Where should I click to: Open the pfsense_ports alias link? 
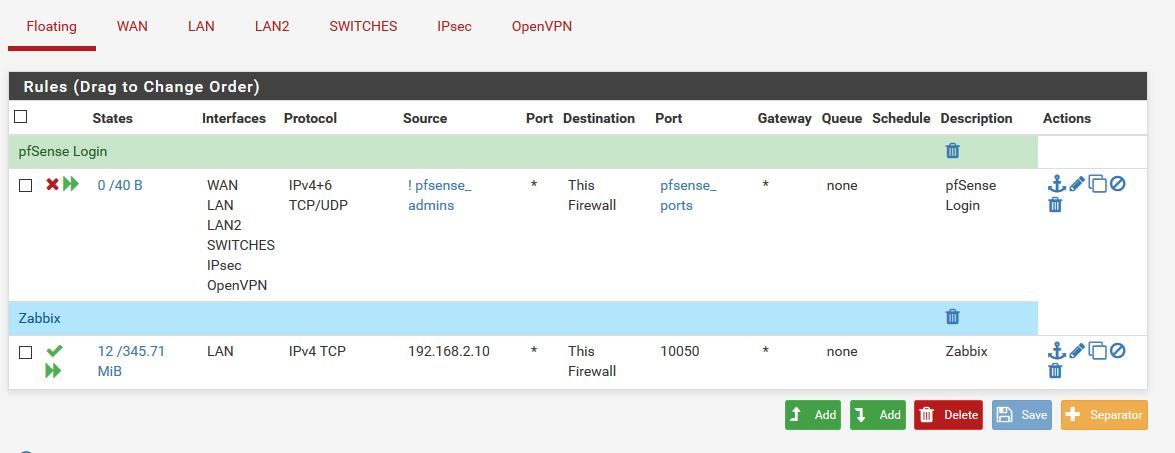[x=688, y=195]
